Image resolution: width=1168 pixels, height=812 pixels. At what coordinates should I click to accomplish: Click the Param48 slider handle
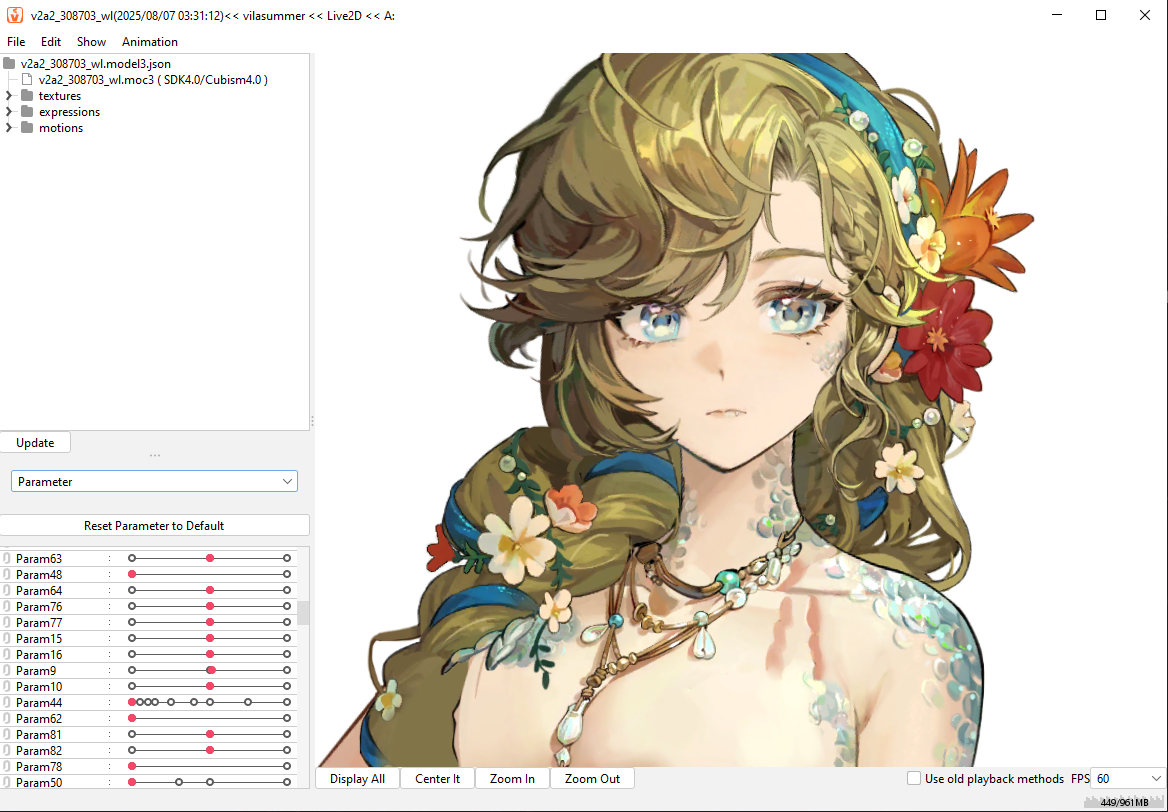132,574
